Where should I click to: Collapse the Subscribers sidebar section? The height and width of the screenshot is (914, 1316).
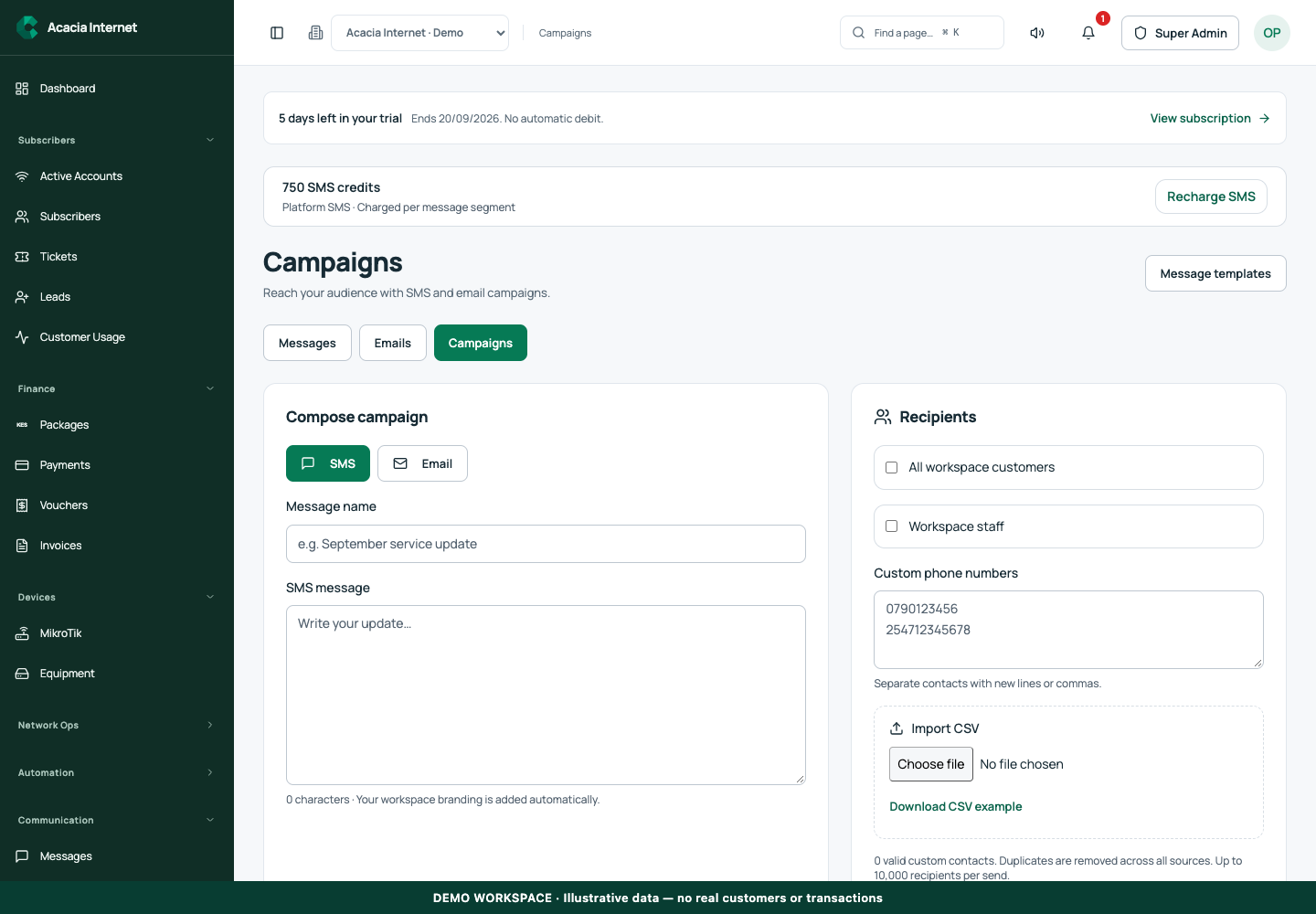(117, 140)
